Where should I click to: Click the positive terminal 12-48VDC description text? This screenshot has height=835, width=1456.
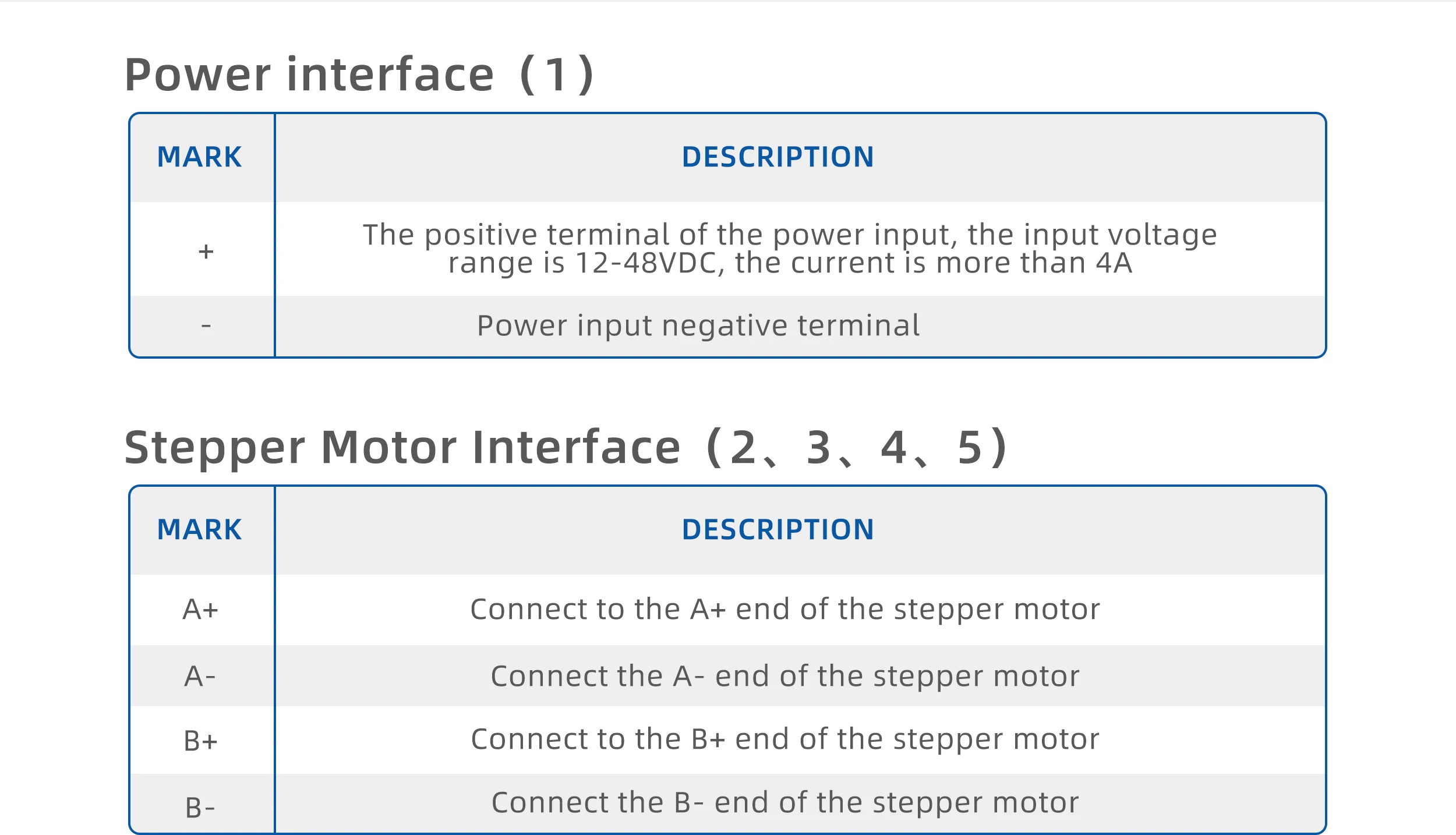click(790, 249)
